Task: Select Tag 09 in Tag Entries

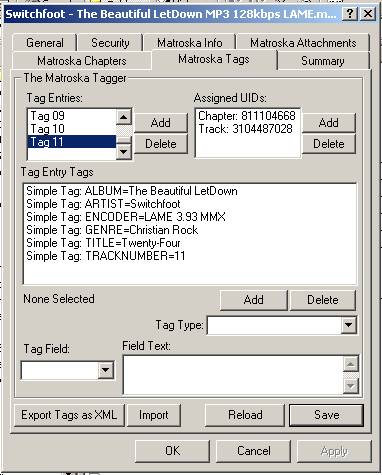Action: click(x=72, y=116)
